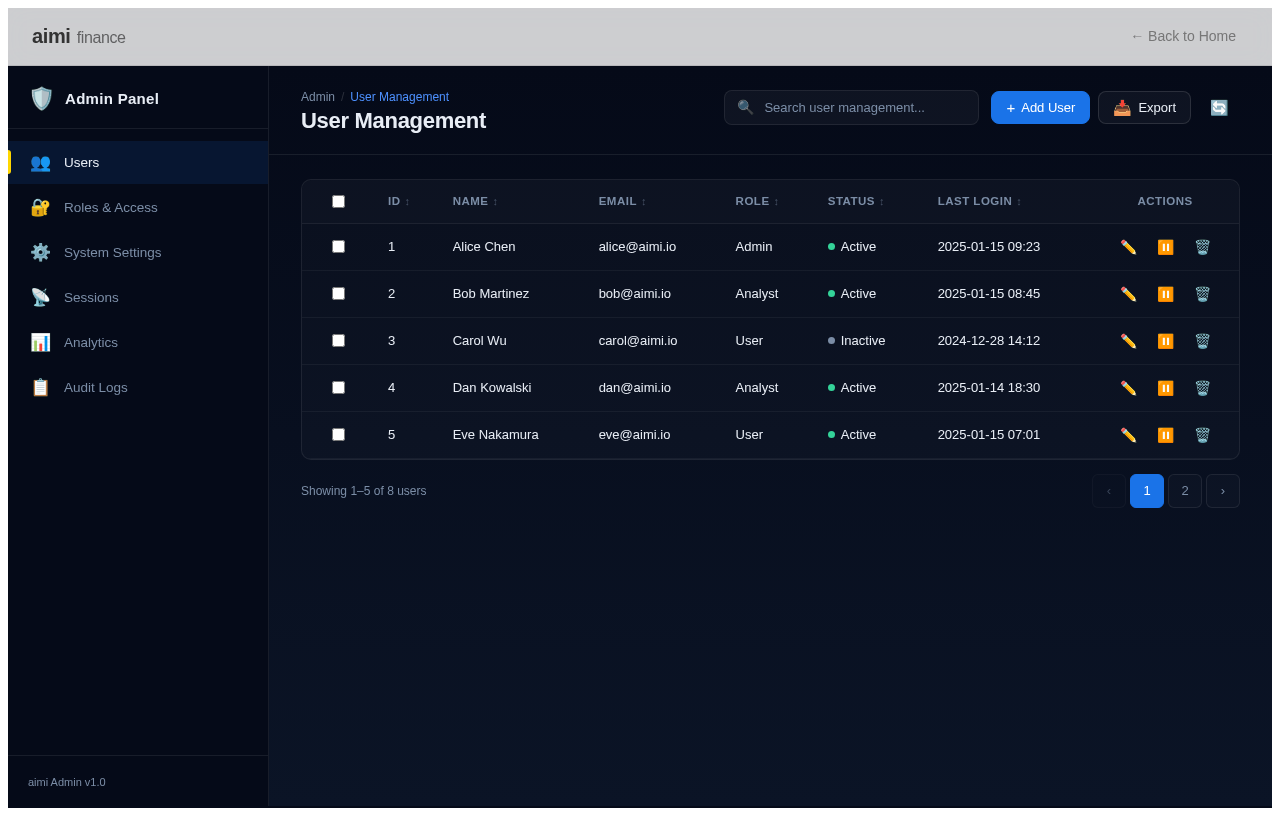Viewport: 1280px width, 816px height.
Task: Edit Eve Nakamura with pencil icon
Action: pos(1128,435)
